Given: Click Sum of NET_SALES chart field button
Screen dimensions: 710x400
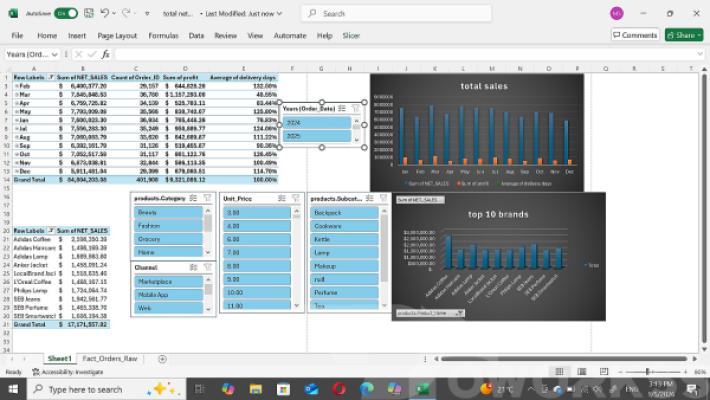Looking at the screenshot, I should coord(420,200).
